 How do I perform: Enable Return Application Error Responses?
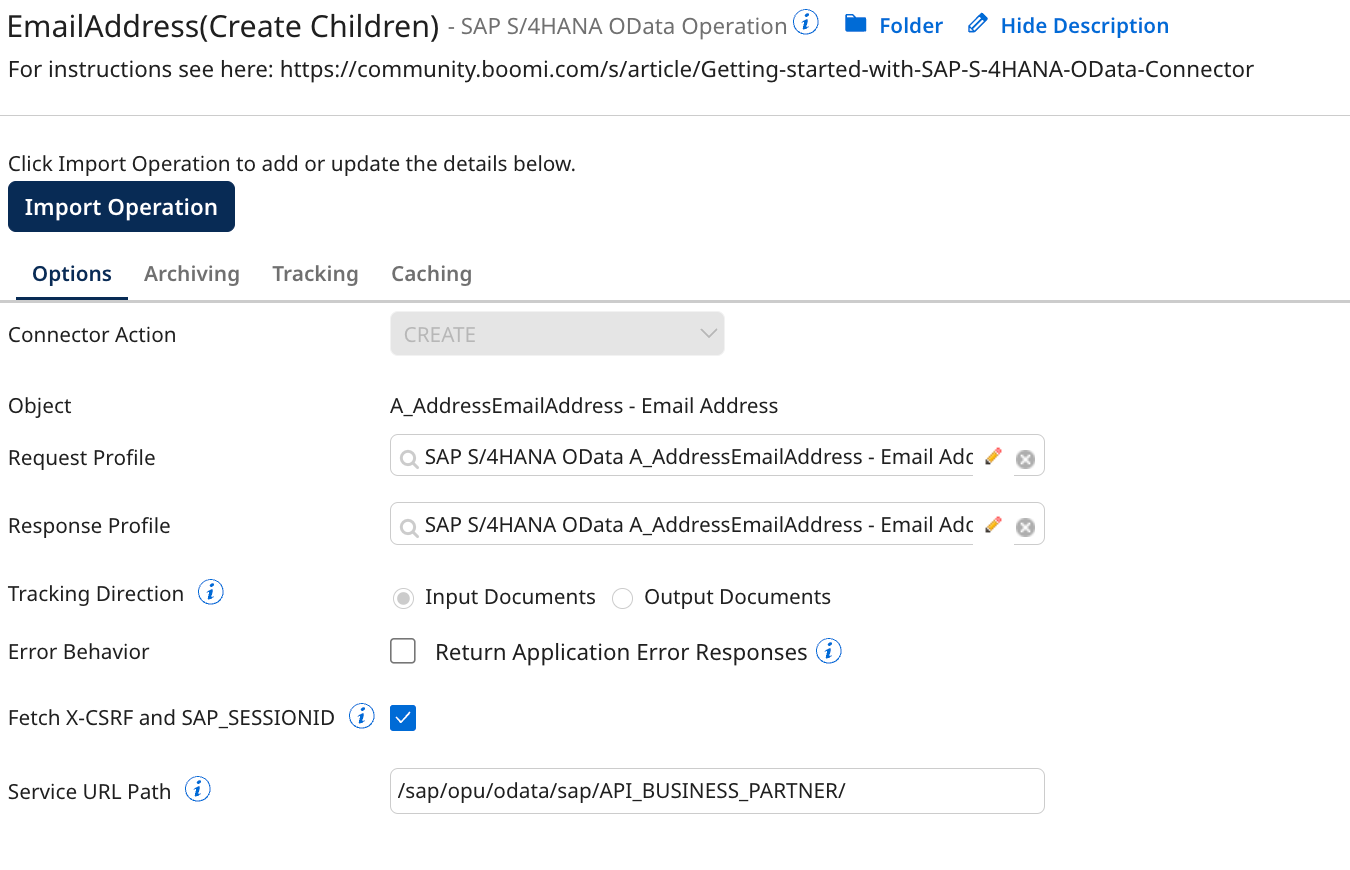pos(402,650)
